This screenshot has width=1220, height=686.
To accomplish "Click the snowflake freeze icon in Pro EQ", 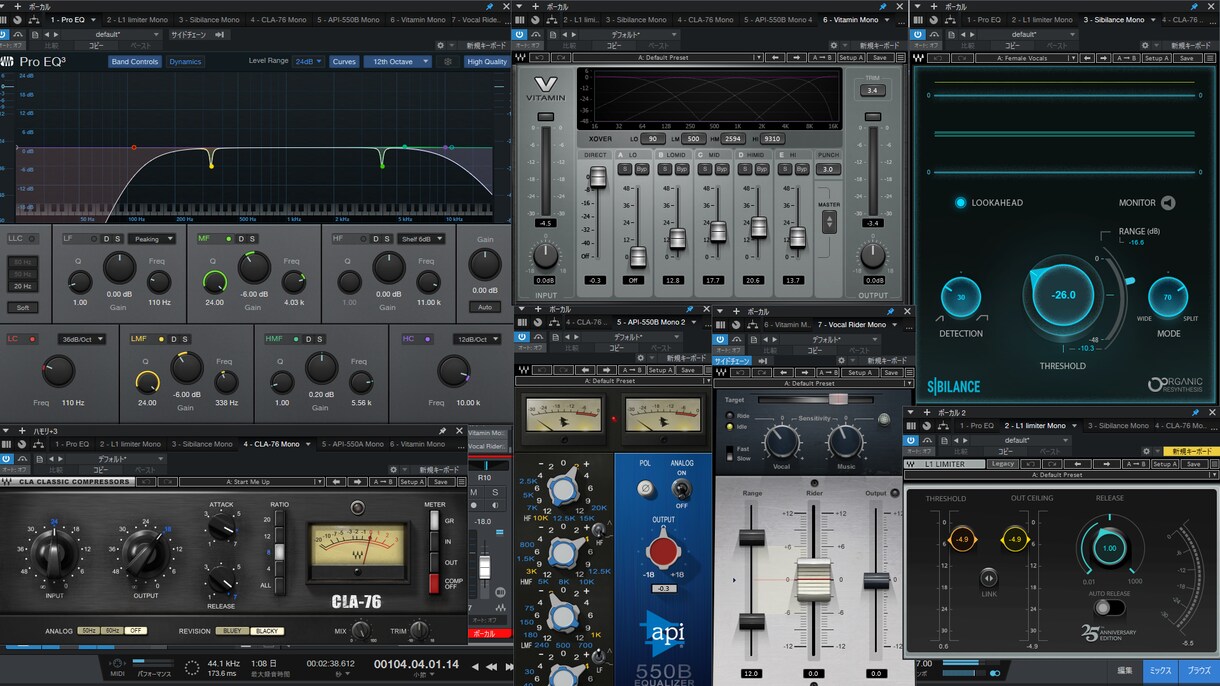I will [x=447, y=61].
